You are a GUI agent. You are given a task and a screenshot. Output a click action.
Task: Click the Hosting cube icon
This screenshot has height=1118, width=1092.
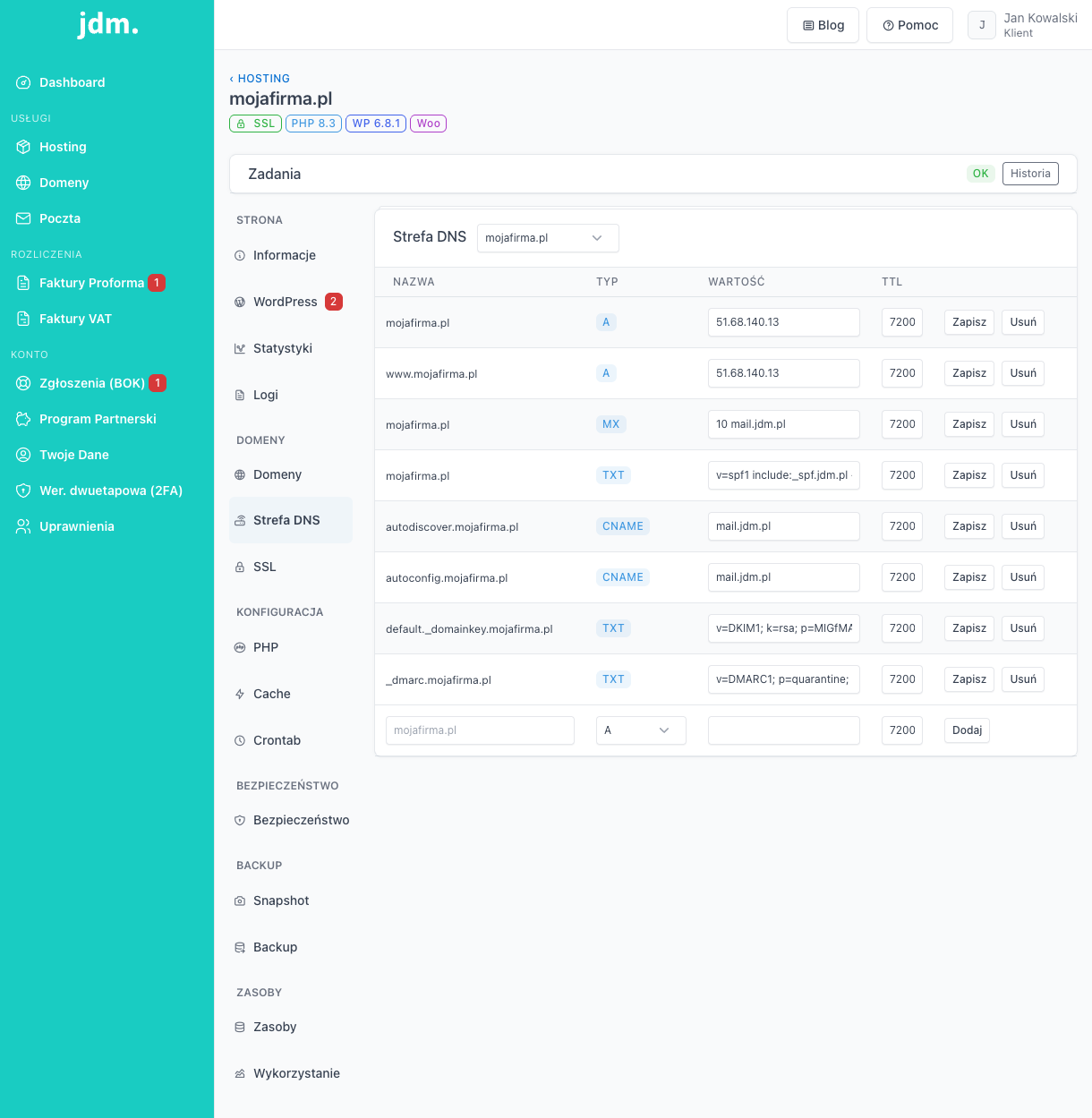click(23, 147)
